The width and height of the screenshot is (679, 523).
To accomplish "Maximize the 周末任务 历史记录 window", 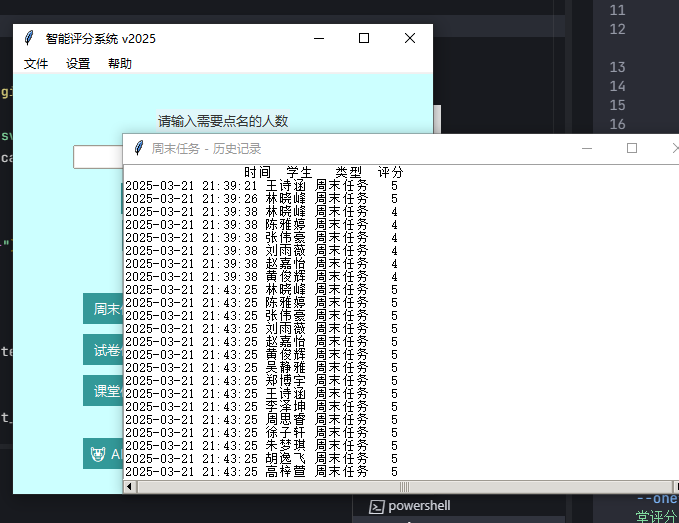I will click(x=632, y=149).
